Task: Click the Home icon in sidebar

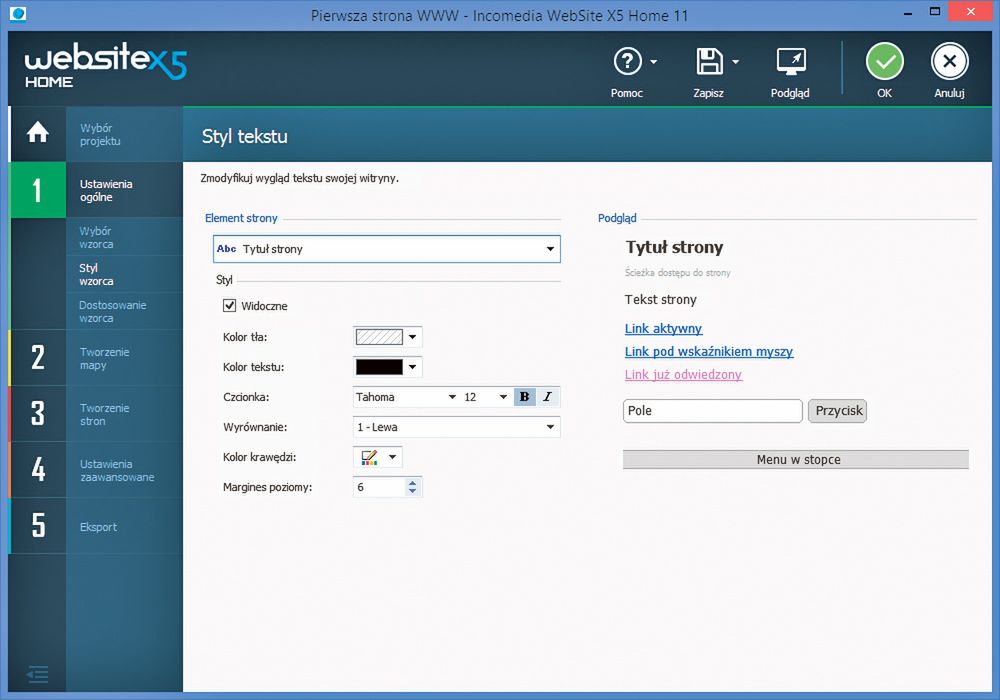Action: tap(37, 133)
